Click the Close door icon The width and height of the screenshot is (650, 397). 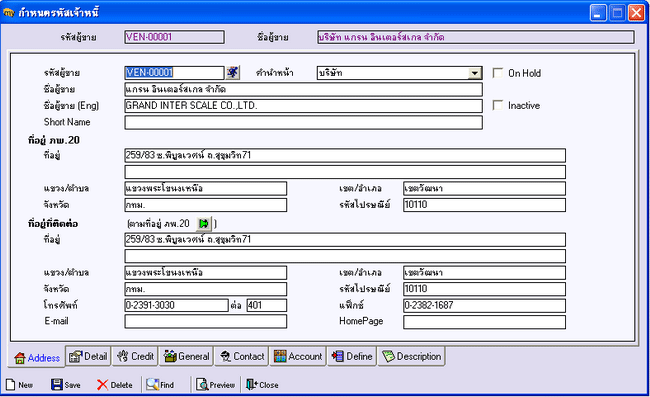click(252, 385)
